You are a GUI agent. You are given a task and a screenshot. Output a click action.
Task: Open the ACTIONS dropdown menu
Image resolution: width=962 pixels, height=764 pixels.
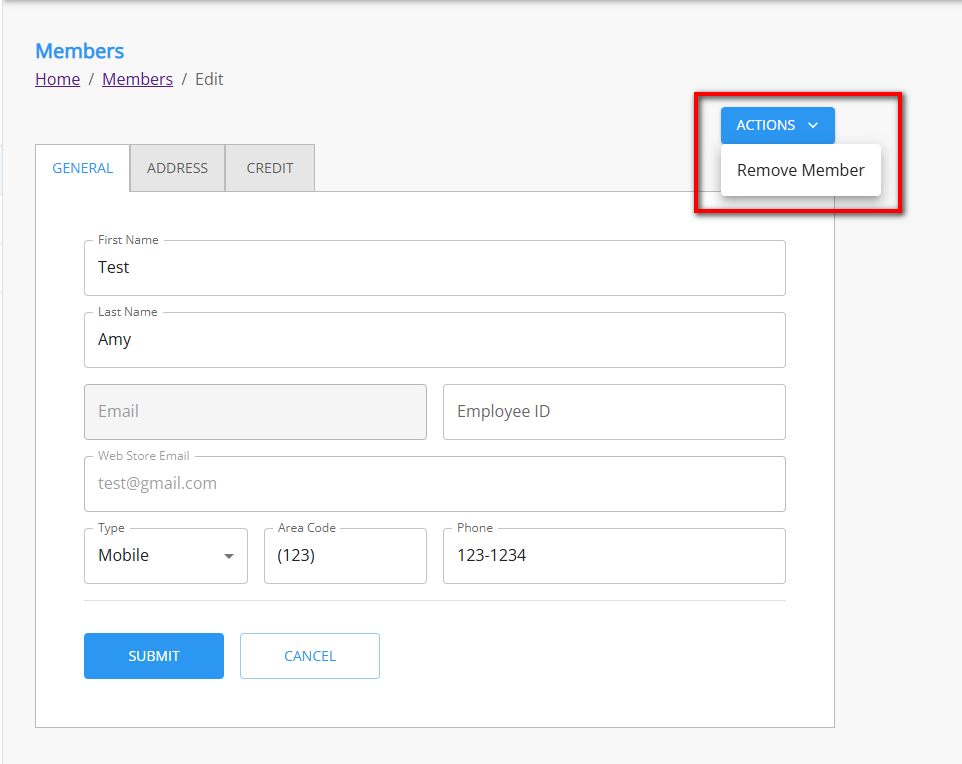point(777,126)
